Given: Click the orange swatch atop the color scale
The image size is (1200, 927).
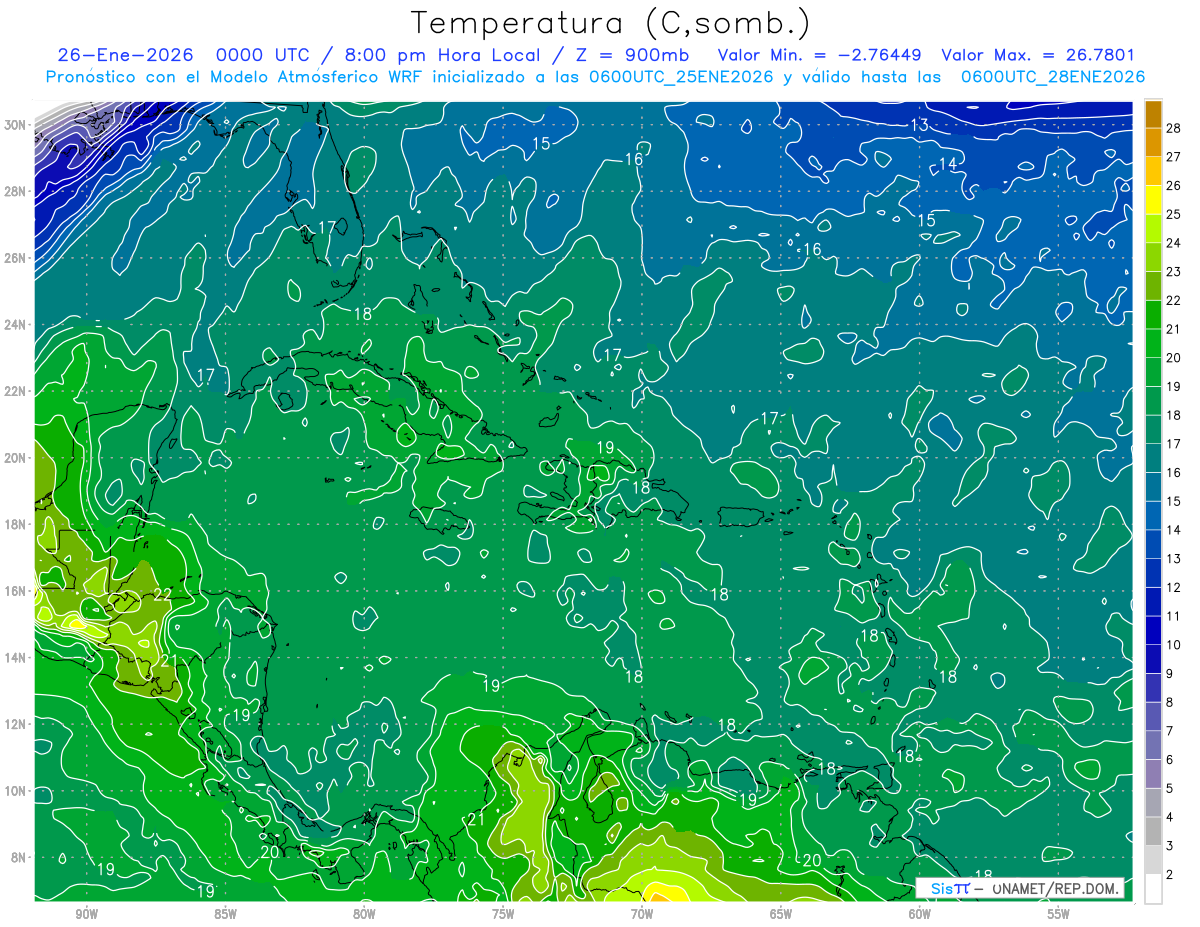Looking at the screenshot, I should click(x=1153, y=114).
